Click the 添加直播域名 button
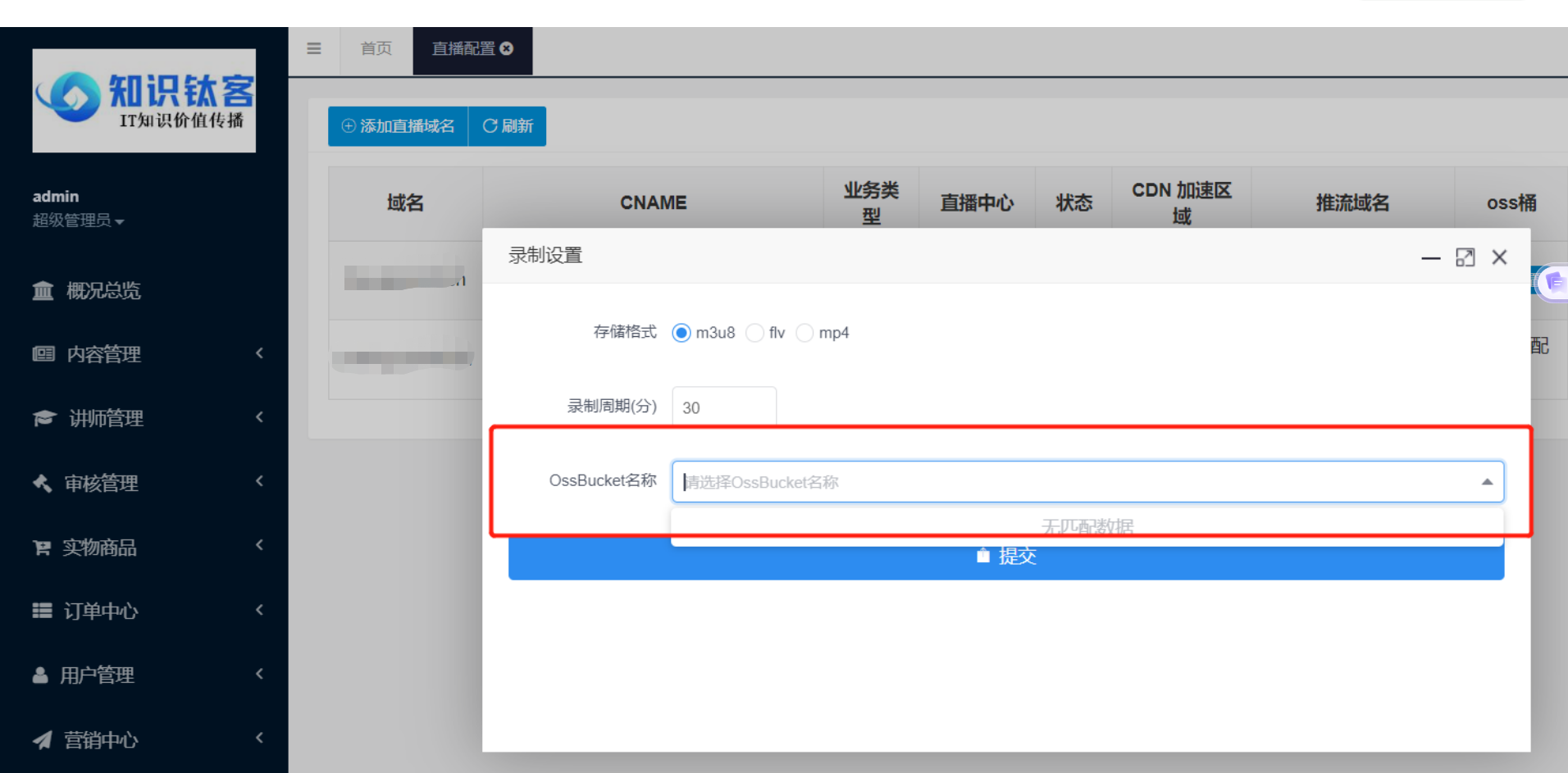This screenshot has width=1568, height=773. (x=398, y=126)
